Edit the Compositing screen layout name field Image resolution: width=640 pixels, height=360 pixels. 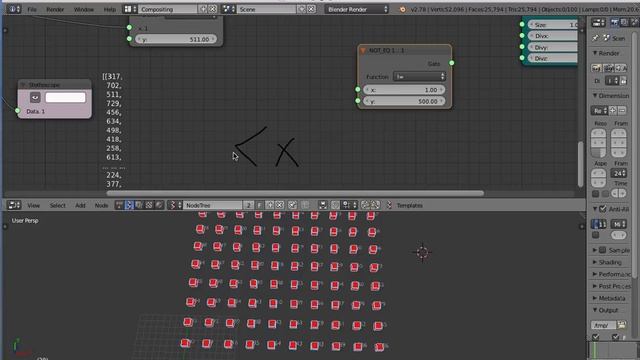tap(168, 9)
